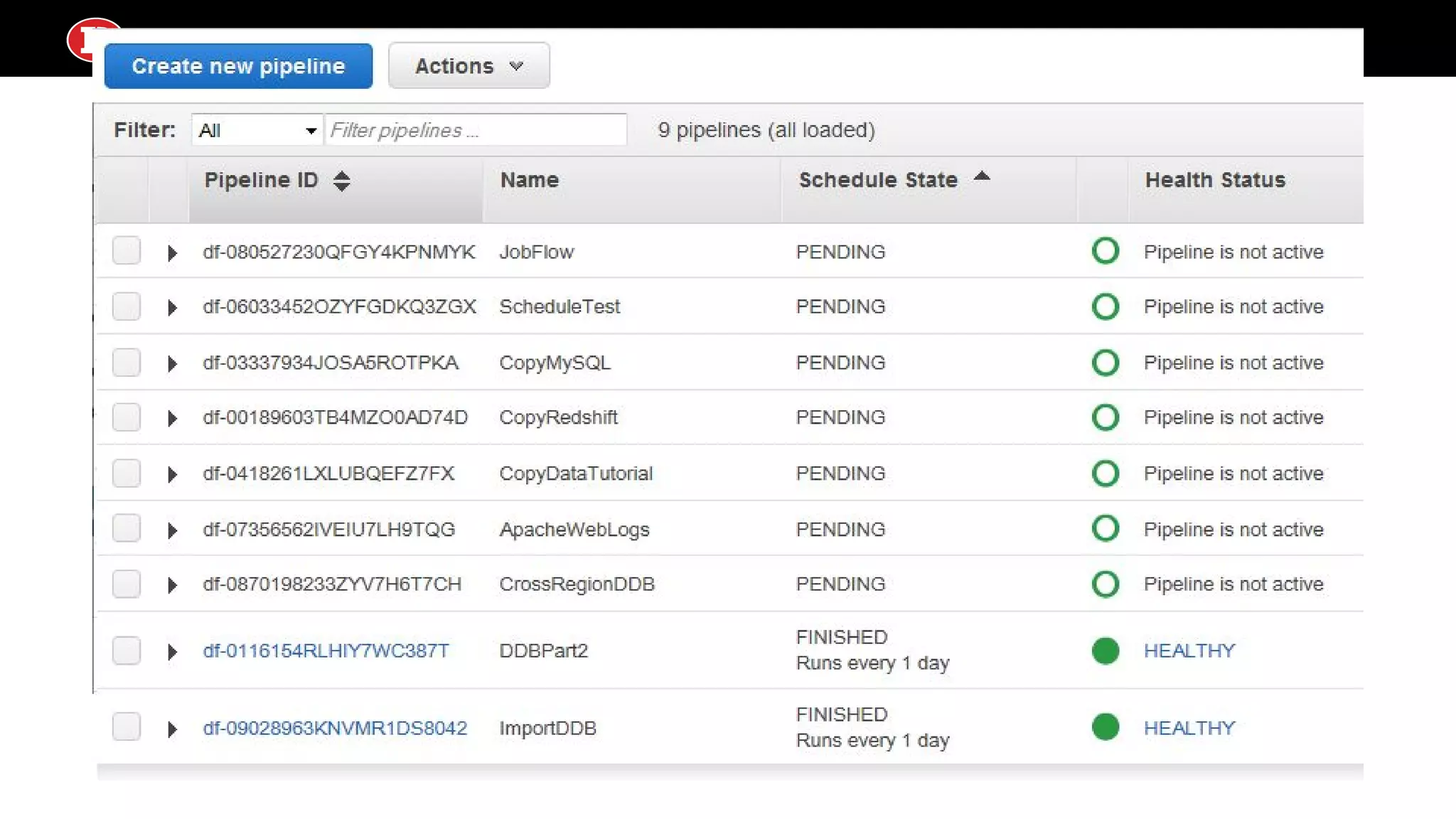The image size is (1456, 819).
Task: Expand the ScheduleTest pipeline row
Action: coord(171,308)
